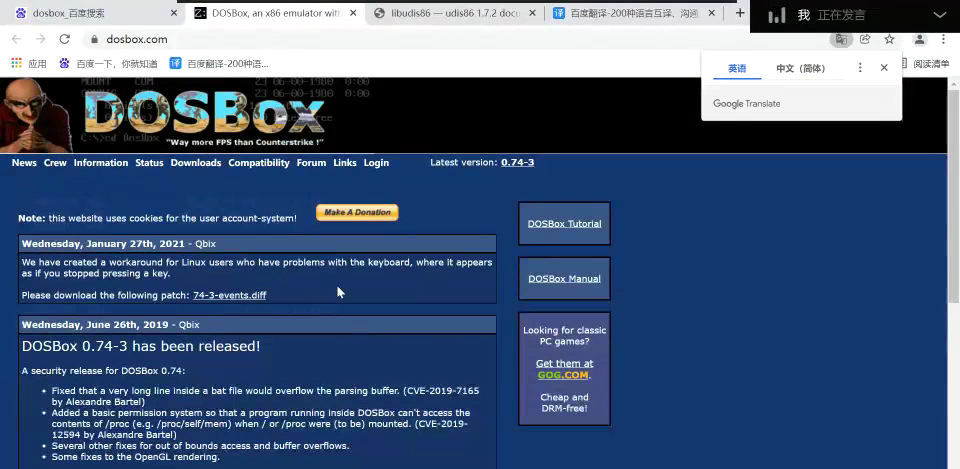Open the Compatibility menu item
The height and width of the screenshot is (469, 960).
pyautogui.click(x=259, y=163)
